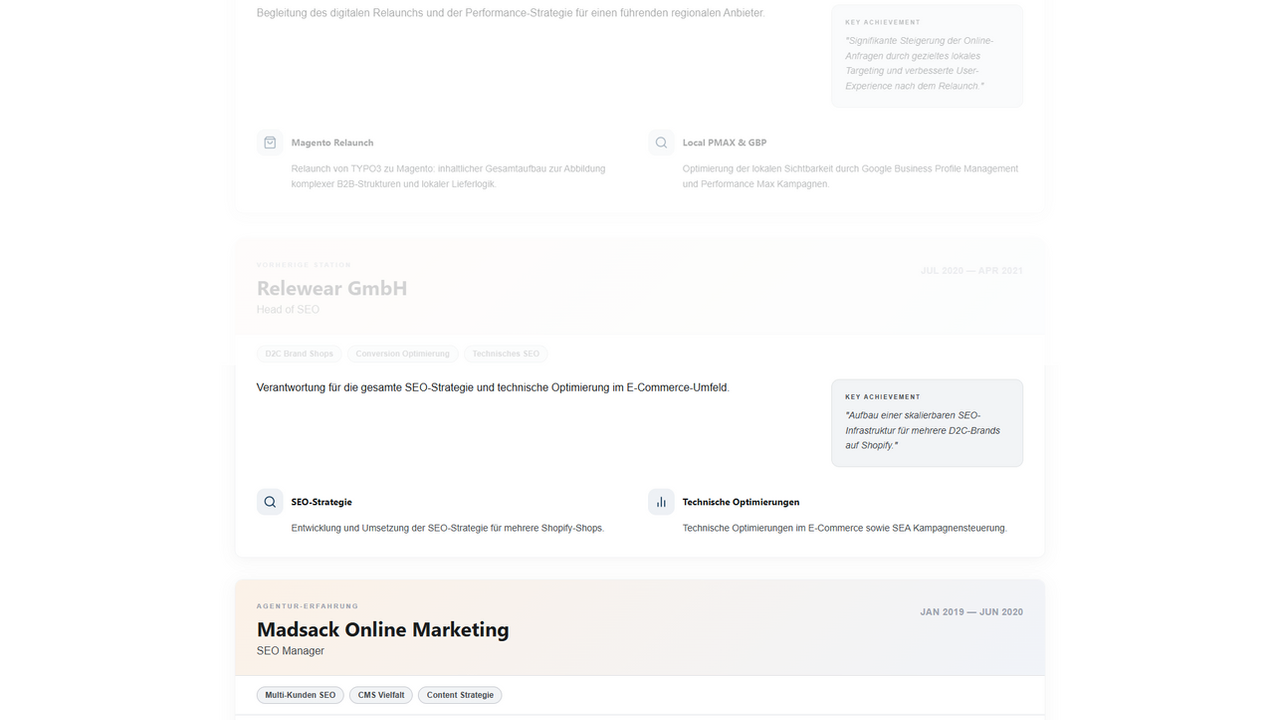Click the magnifier icon beside Local PMAX & GBP
Image resolution: width=1280 pixels, height=720 pixels.
point(661,143)
